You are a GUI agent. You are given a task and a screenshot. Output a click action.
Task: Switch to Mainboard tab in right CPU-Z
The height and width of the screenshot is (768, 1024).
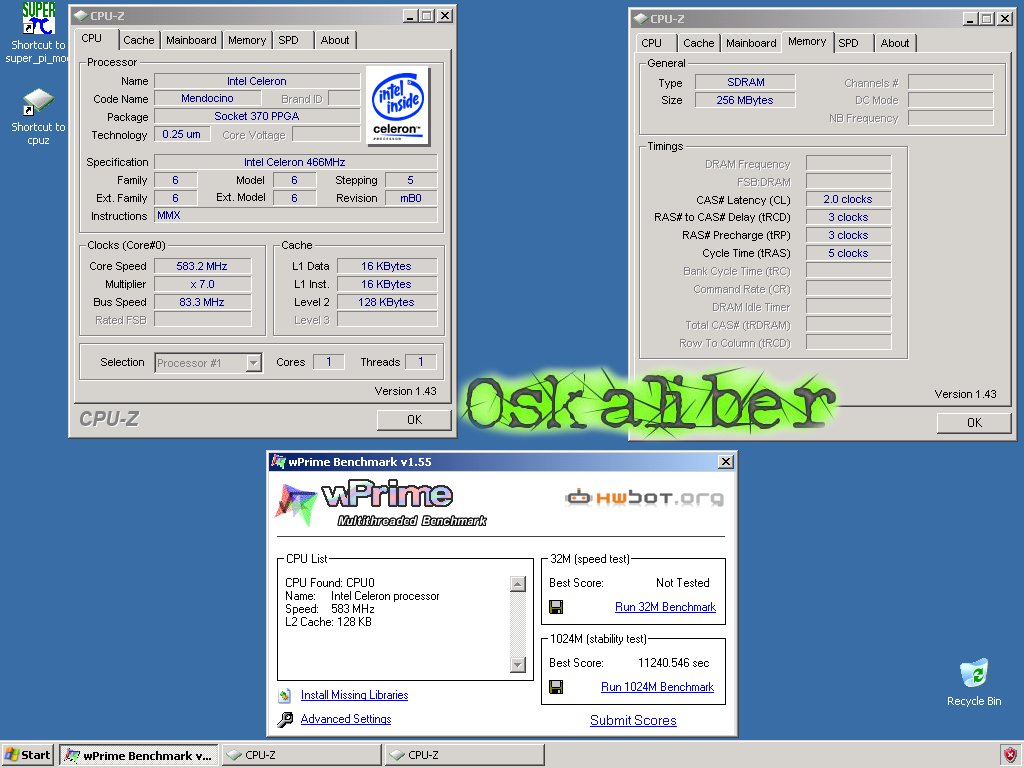(751, 43)
